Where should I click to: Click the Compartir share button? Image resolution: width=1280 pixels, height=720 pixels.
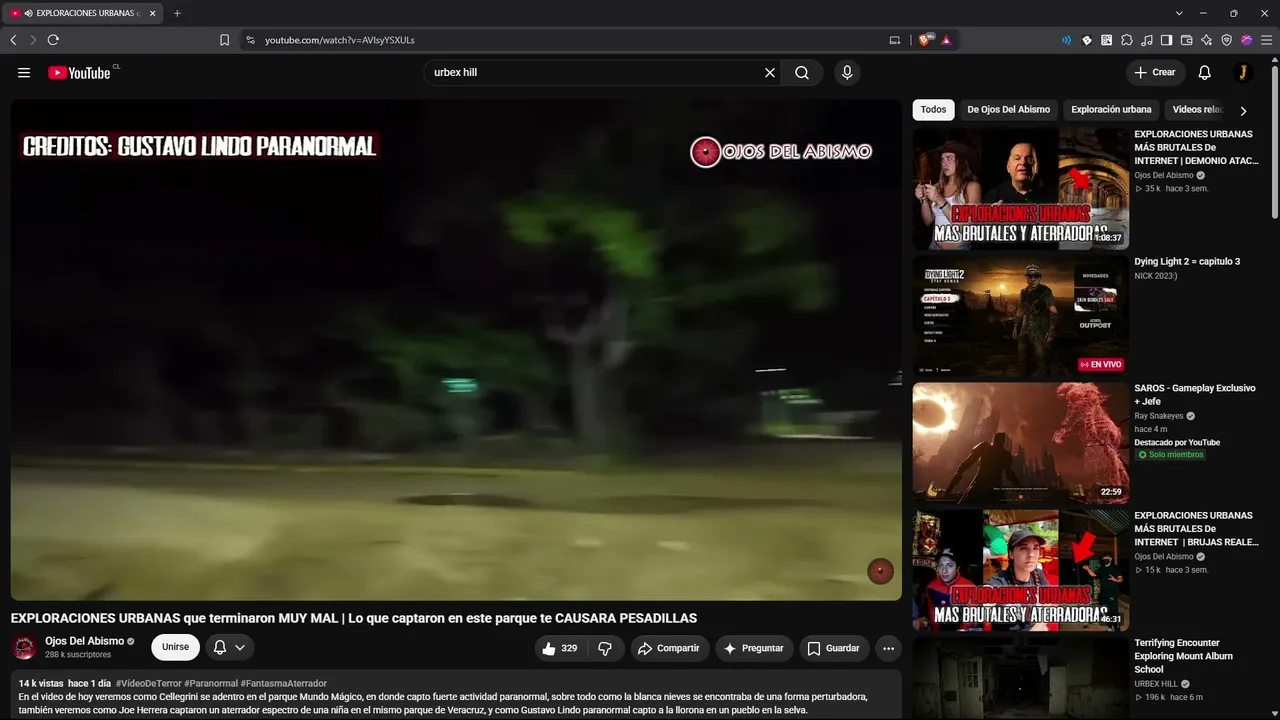[x=669, y=648]
